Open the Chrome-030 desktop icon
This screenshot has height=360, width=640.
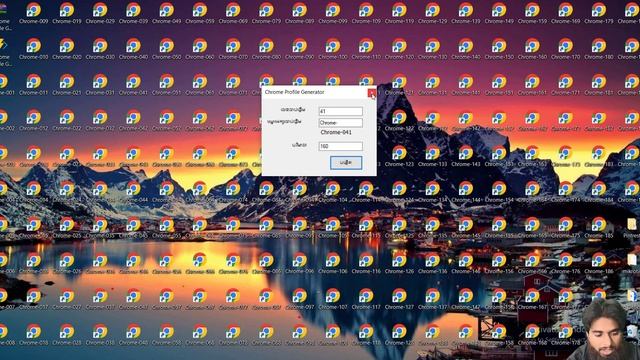pyautogui.click(x=100, y=49)
